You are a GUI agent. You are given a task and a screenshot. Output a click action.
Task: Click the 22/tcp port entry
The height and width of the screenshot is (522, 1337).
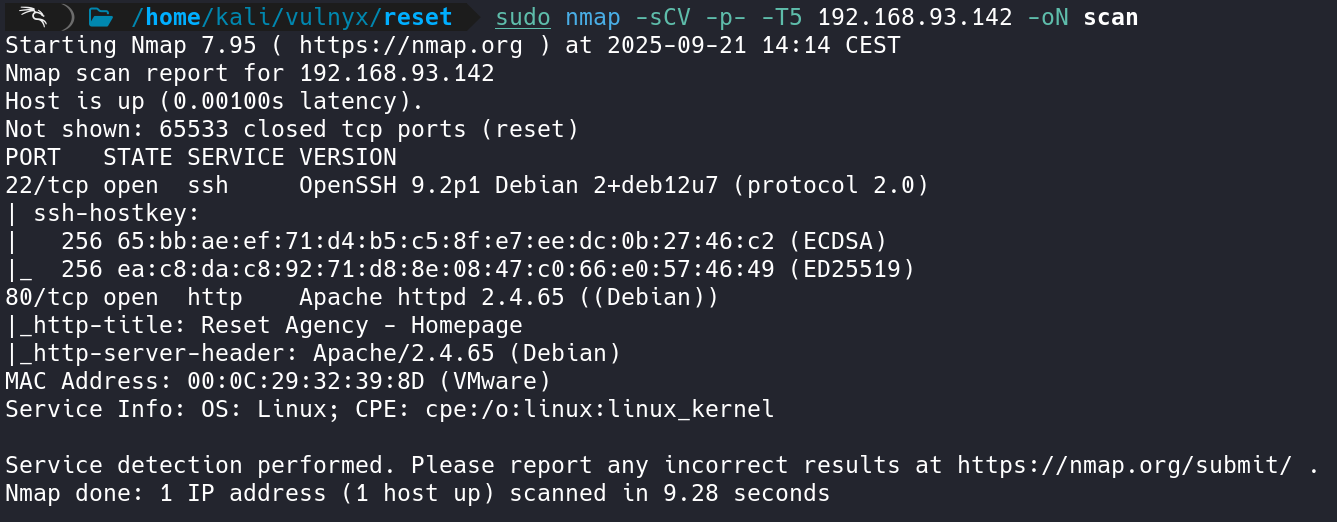point(40,185)
